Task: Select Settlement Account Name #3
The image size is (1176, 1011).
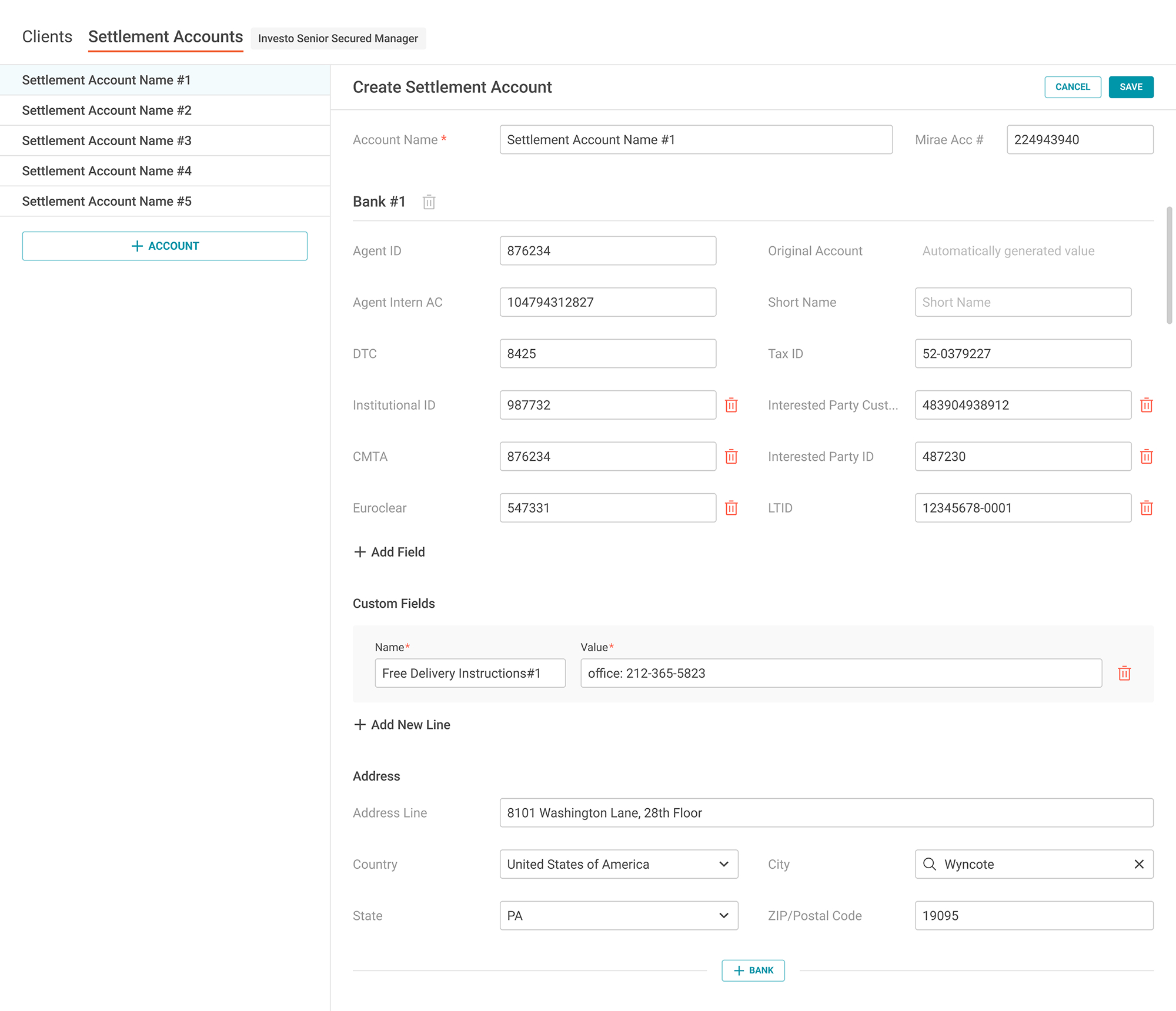Action: coord(165,140)
